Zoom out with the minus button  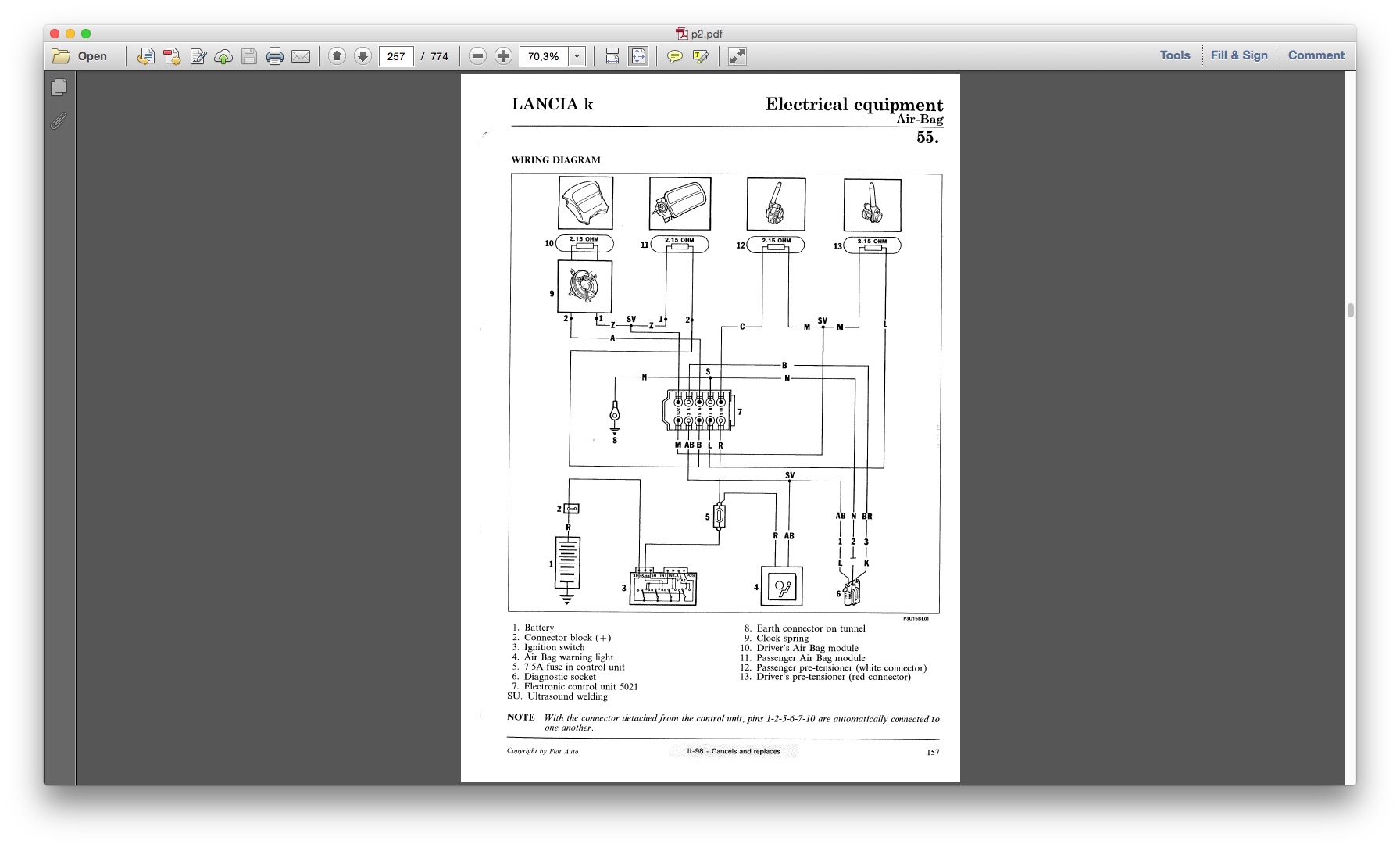pos(478,56)
